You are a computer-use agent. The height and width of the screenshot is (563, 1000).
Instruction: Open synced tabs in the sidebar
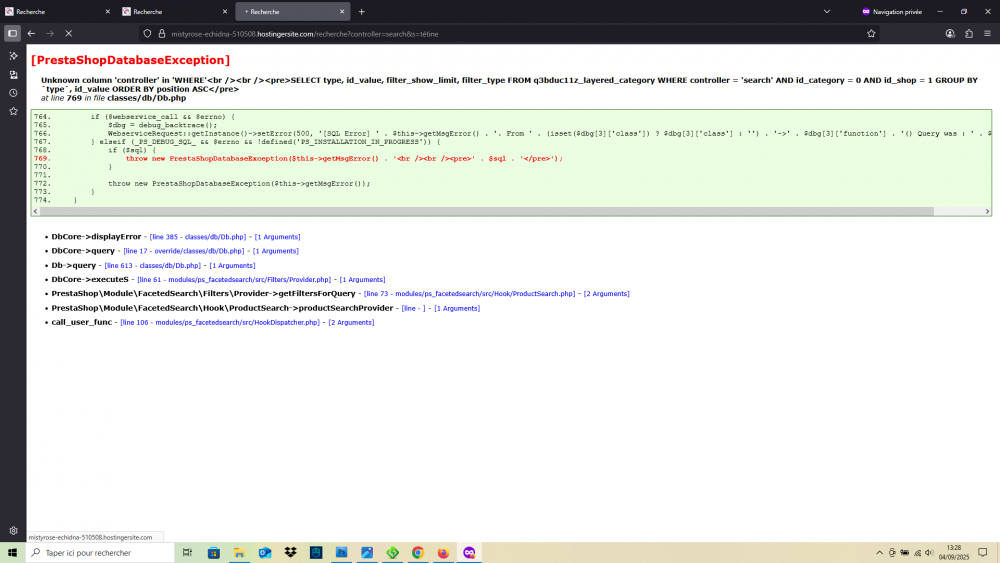click(13, 75)
